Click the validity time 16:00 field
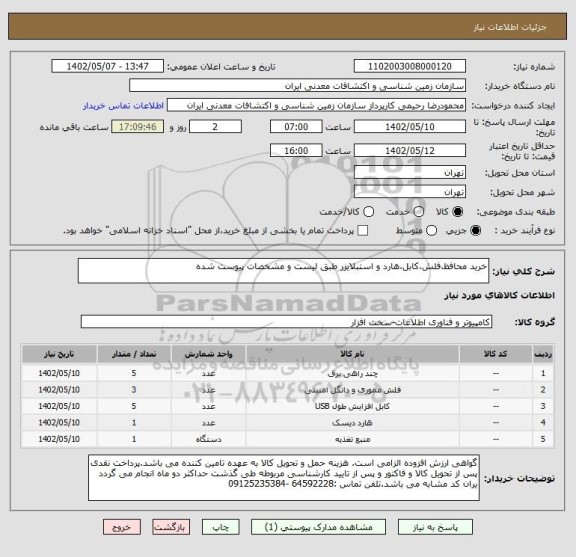576x557 pixels. coord(296,151)
